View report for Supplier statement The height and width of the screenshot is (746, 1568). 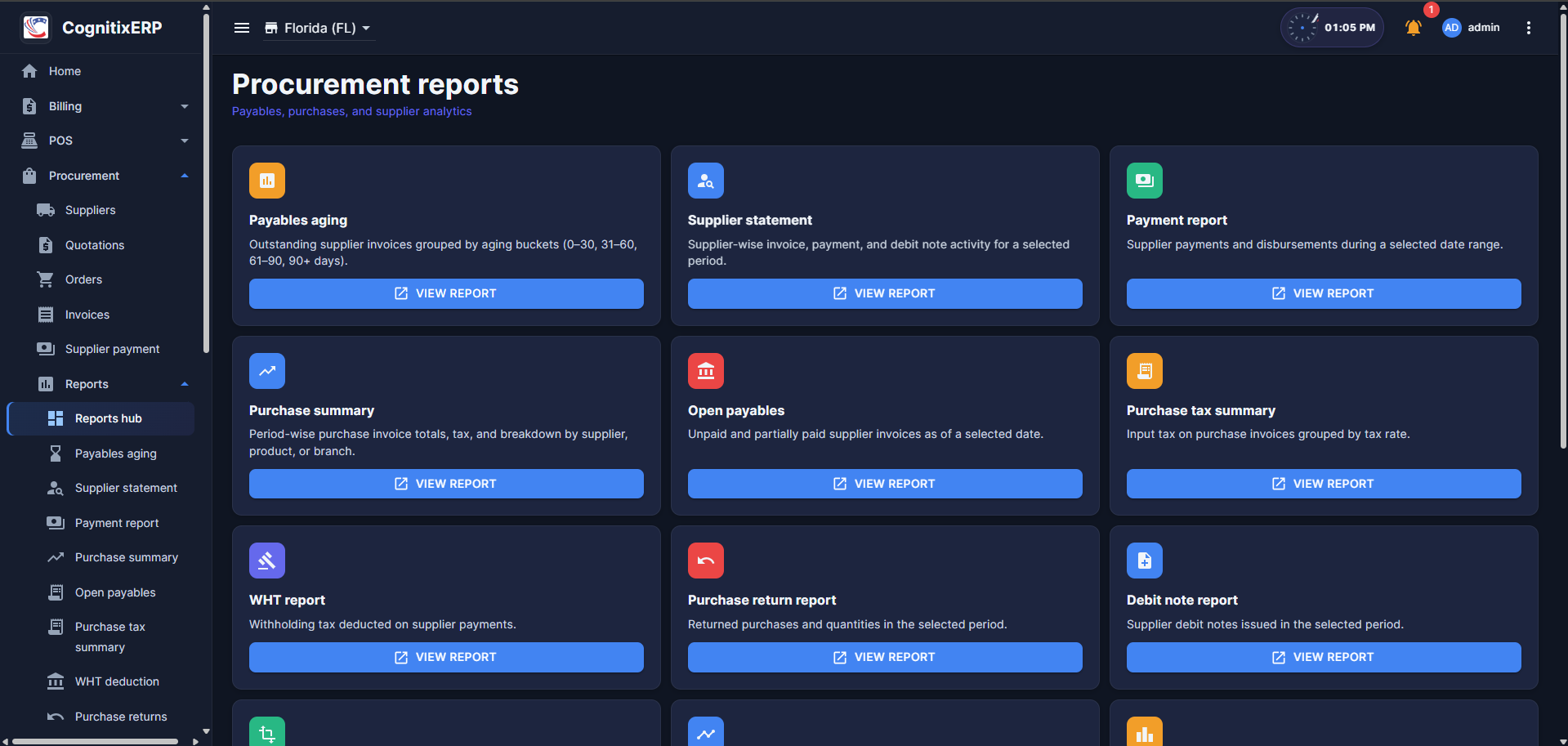pyautogui.click(x=885, y=293)
